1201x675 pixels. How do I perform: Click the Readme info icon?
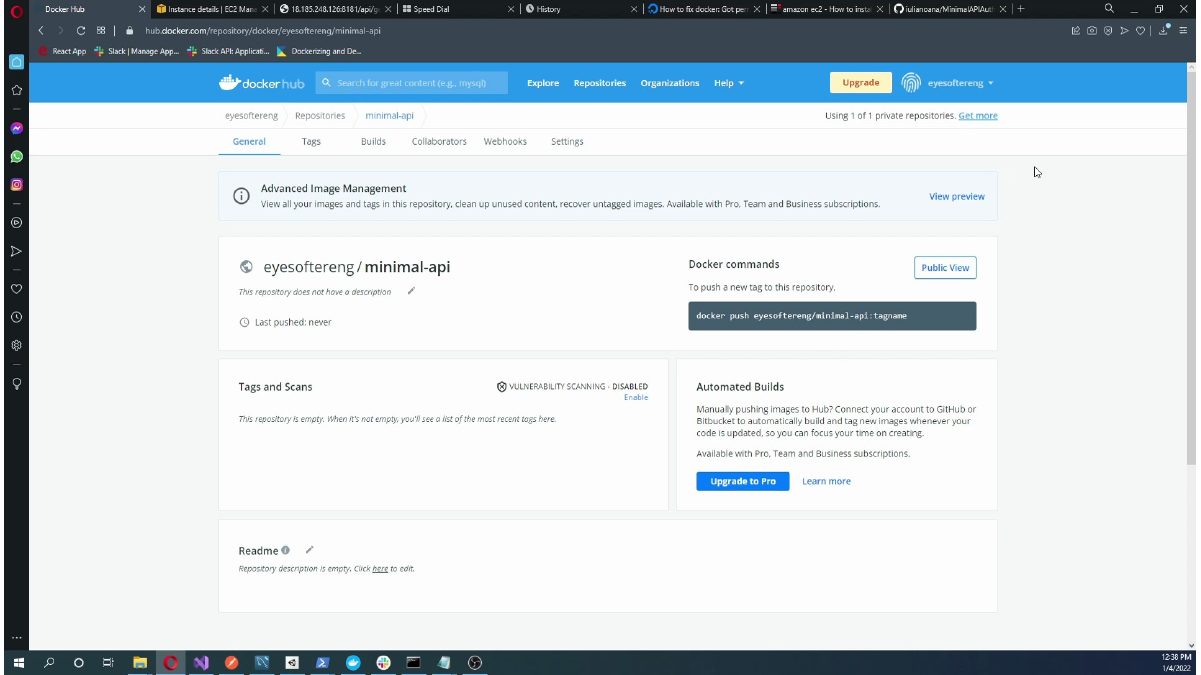click(x=286, y=550)
